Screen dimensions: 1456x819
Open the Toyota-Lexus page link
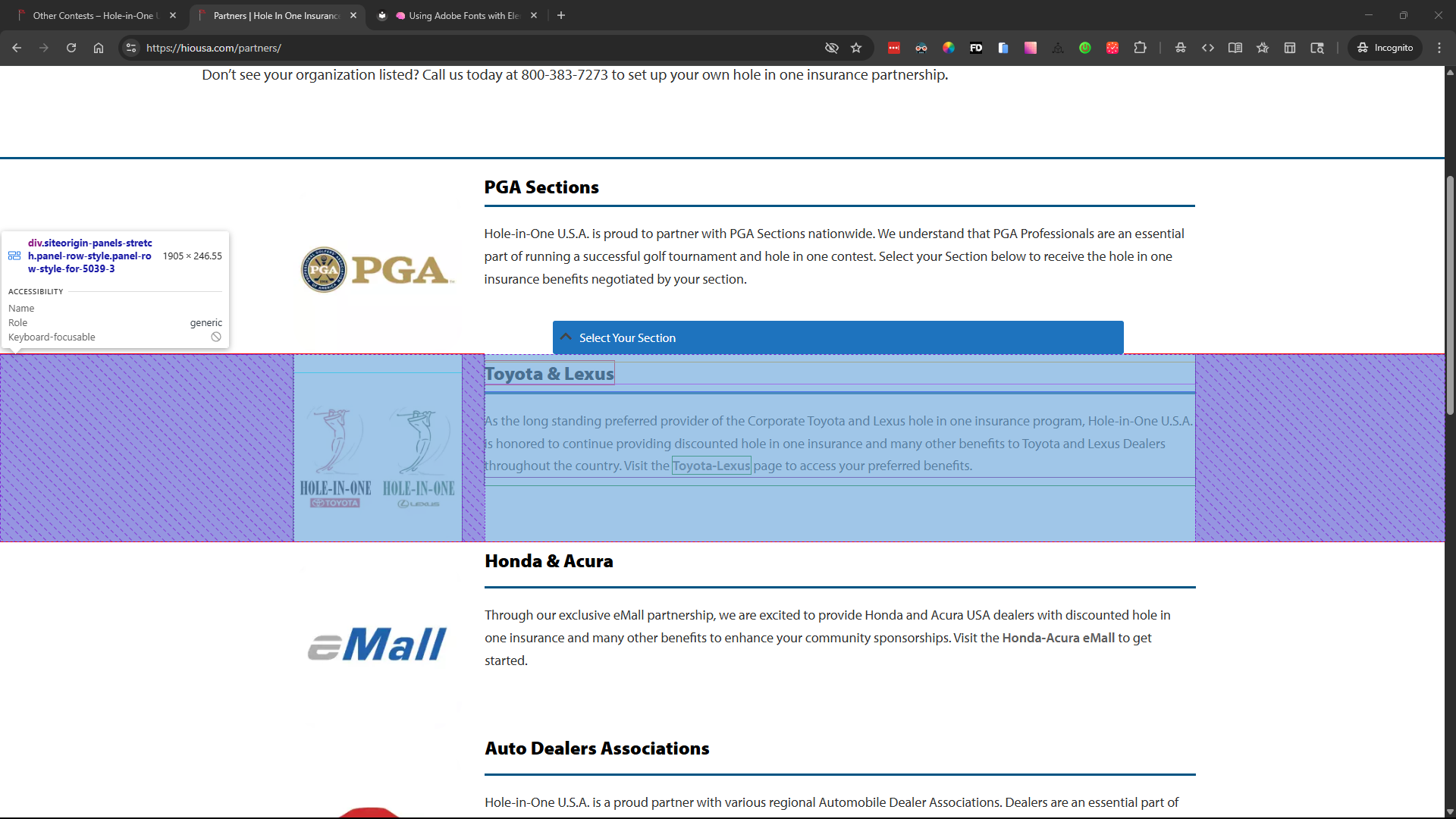(711, 466)
